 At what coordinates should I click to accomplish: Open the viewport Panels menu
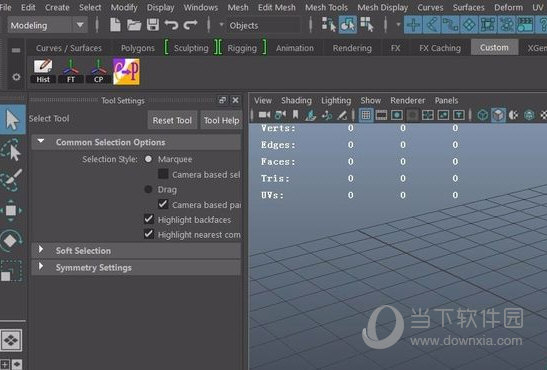[x=446, y=100]
